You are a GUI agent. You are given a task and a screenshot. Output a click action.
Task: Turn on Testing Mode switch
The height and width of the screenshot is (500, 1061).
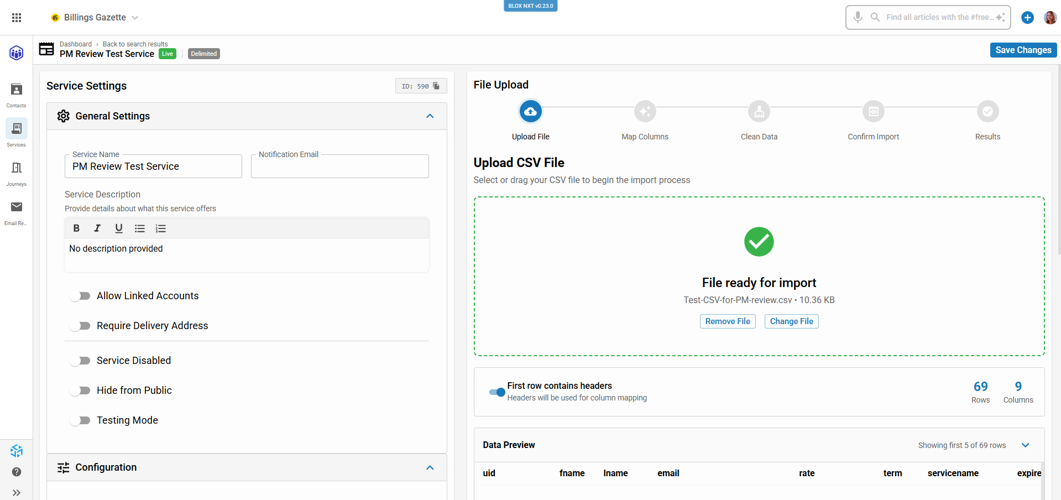click(x=81, y=421)
